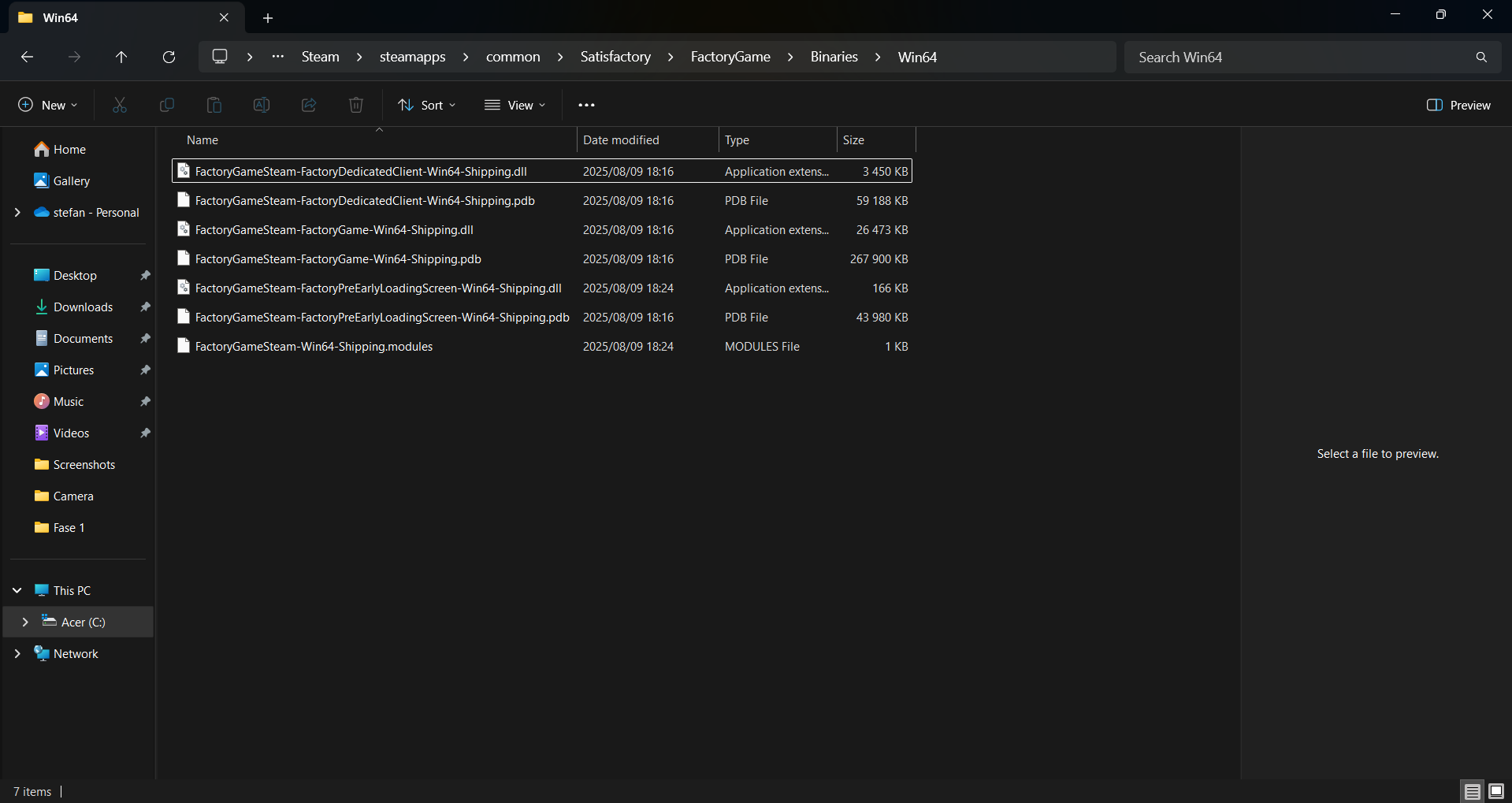Sort by Size column header
Viewport: 1512px width, 803px height.
[876, 140]
